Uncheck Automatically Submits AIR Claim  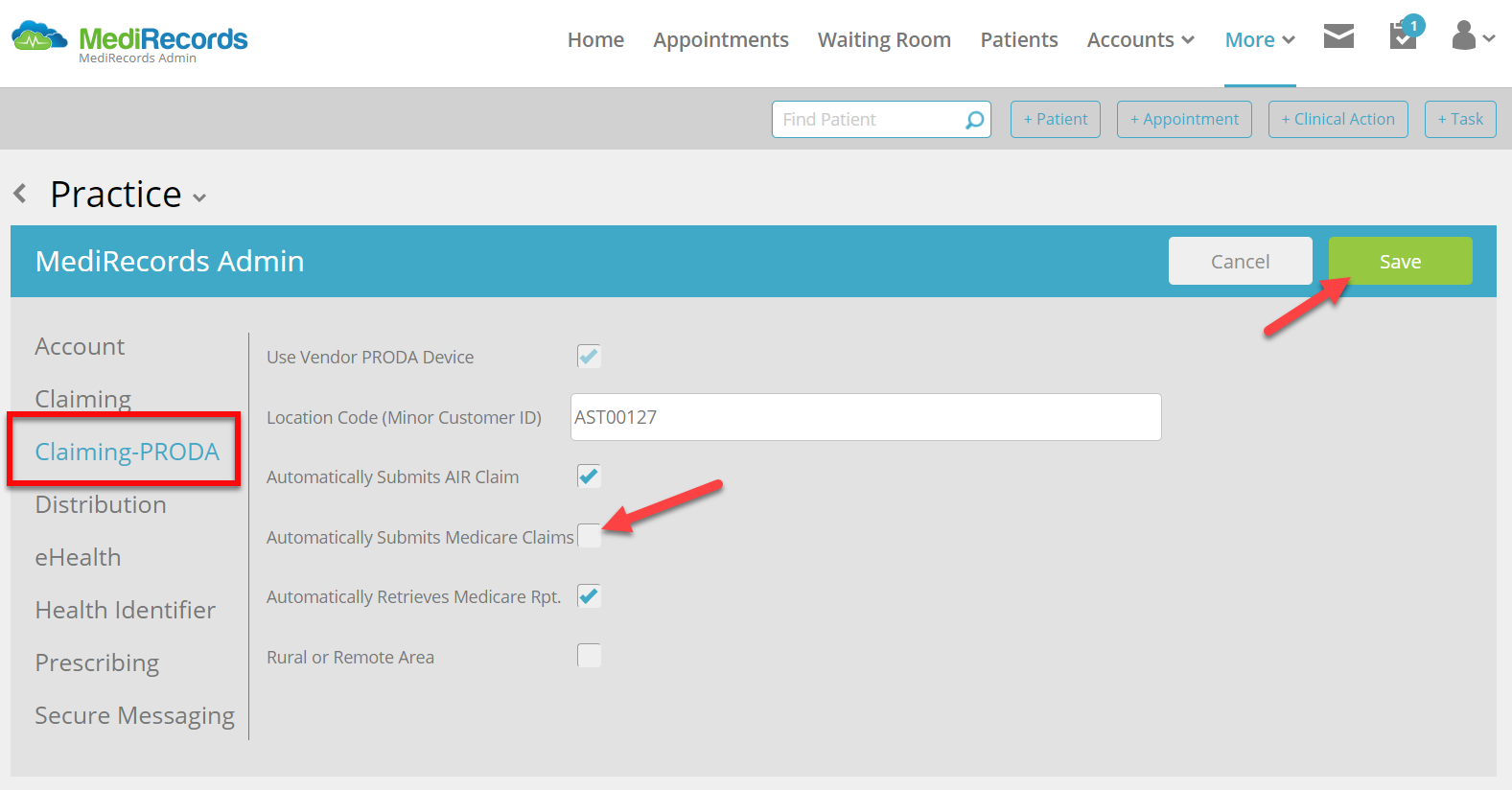pos(589,476)
